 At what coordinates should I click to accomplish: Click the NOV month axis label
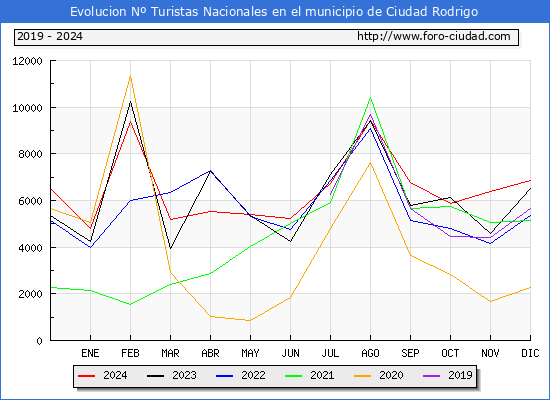[490, 353]
